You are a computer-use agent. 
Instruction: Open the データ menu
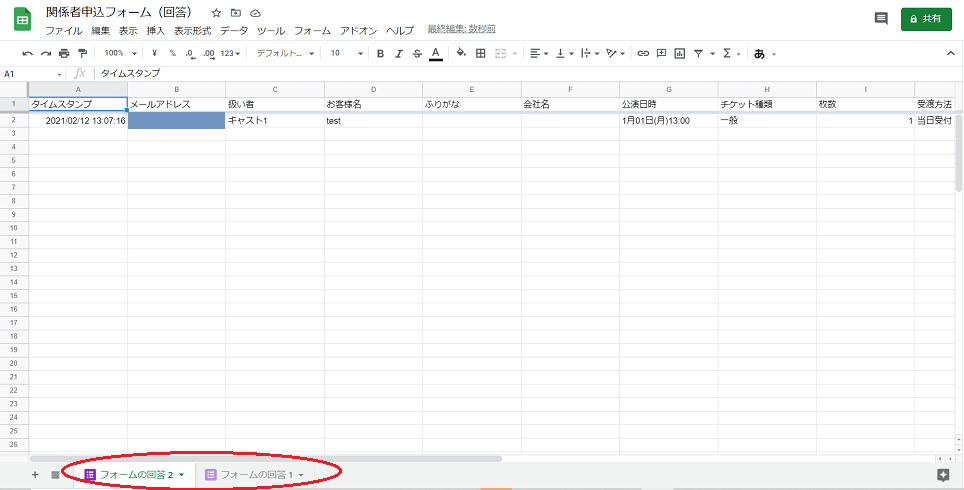click(234, 30)
